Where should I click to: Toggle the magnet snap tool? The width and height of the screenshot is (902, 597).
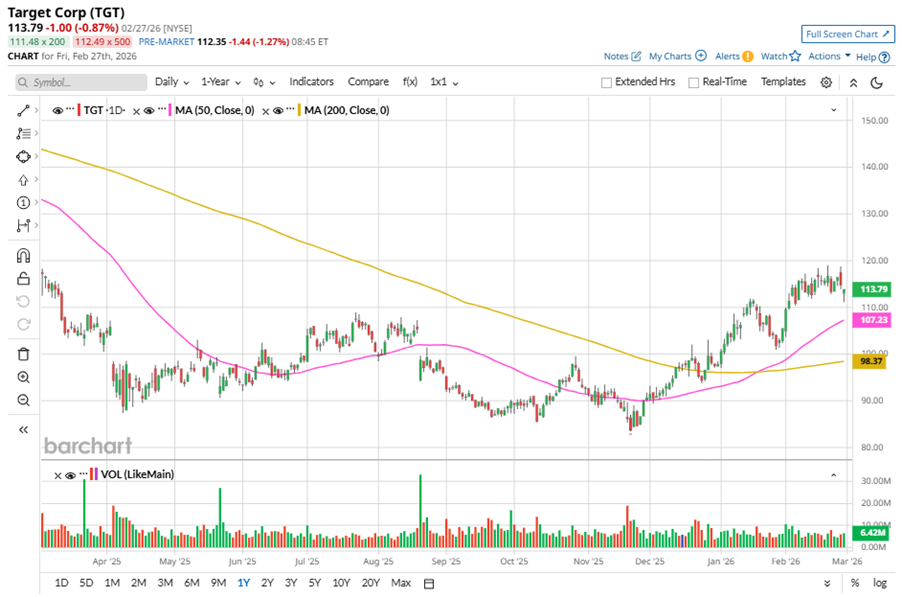(x=23, y=255)
